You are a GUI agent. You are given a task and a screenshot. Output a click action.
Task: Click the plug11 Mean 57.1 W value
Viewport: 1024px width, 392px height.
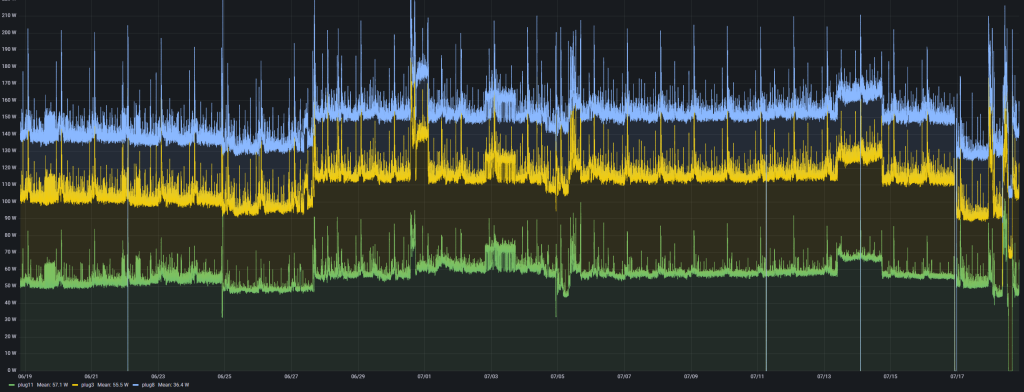pyautogui.click(x=52, y=385)
